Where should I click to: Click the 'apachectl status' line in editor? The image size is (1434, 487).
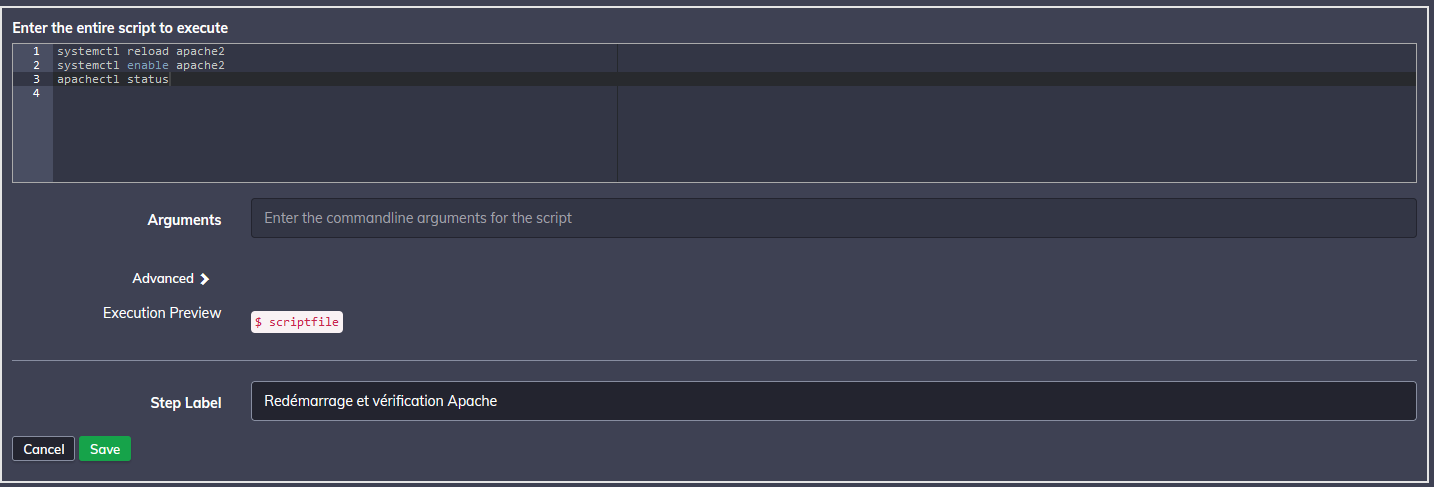(x=112, y=79)
